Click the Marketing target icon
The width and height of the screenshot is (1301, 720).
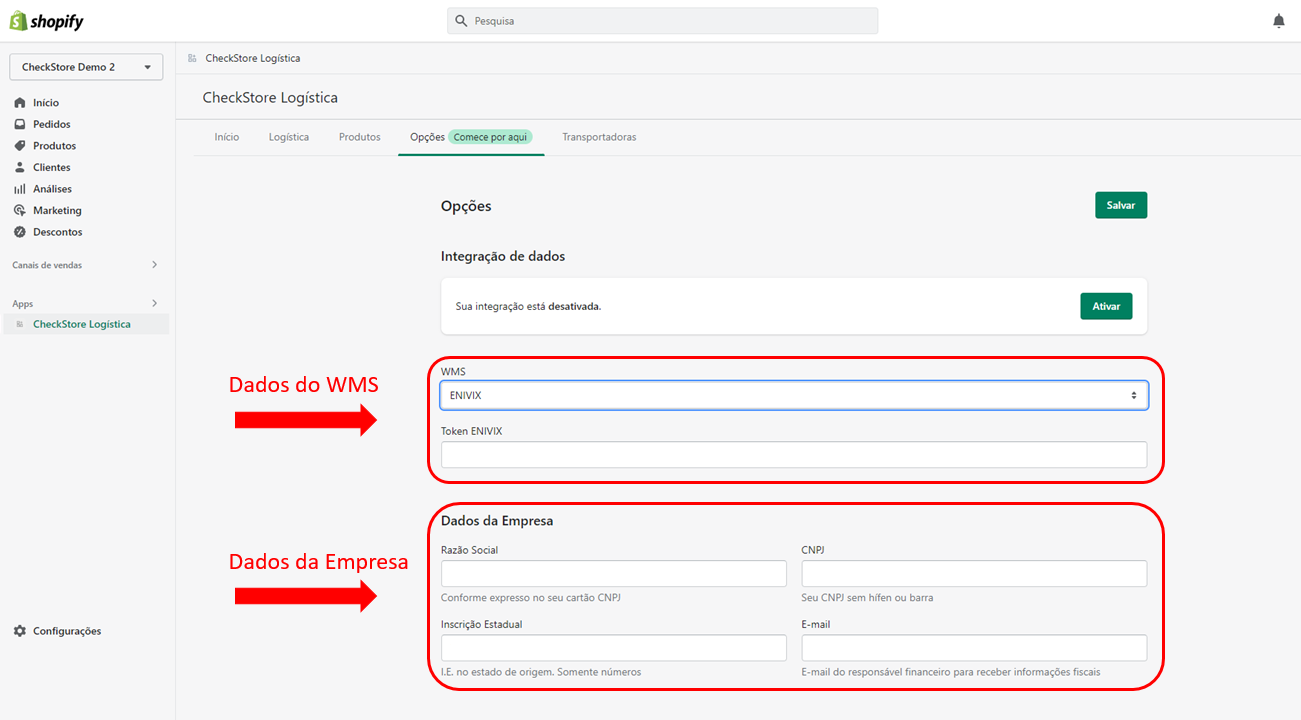pyautogui.click(x=20, y=210)
